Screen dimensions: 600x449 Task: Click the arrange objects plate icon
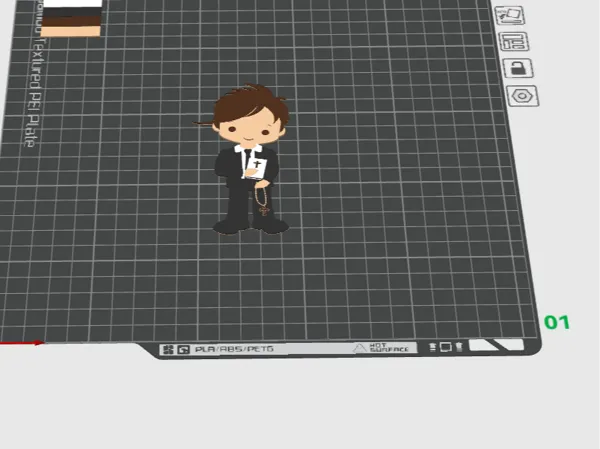(x=515, y=41)
